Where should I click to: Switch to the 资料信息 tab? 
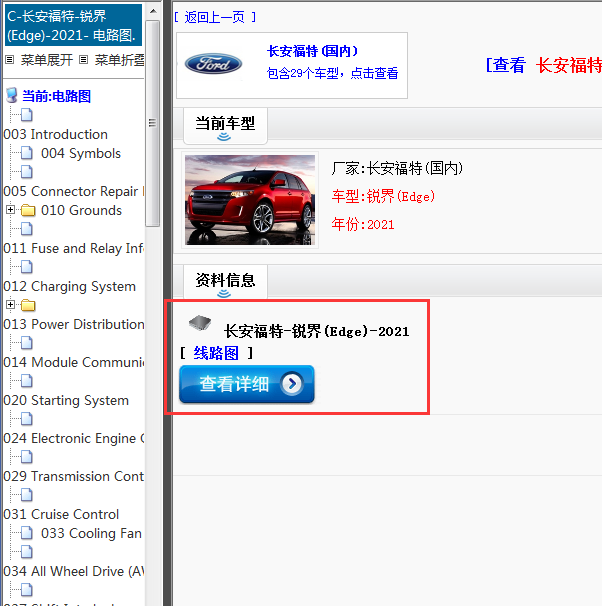click(225, 282)
